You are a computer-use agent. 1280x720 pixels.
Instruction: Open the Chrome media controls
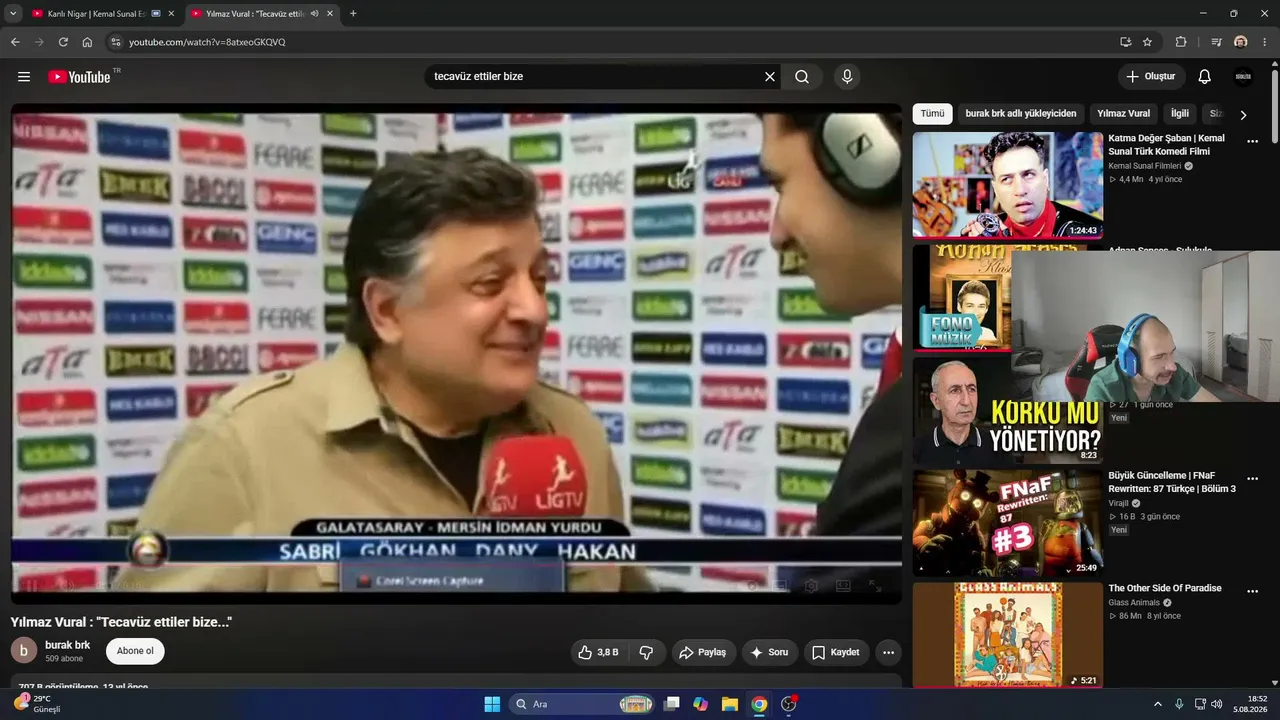tap(1217, 42)
